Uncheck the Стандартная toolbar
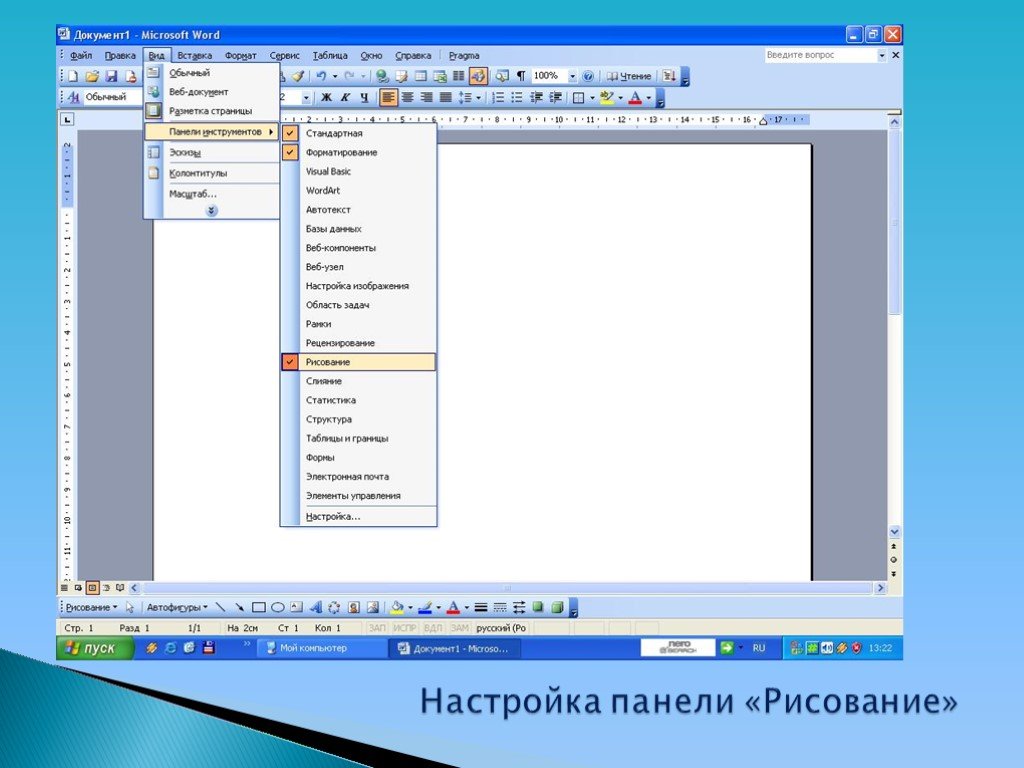 [x=359, y=133]
